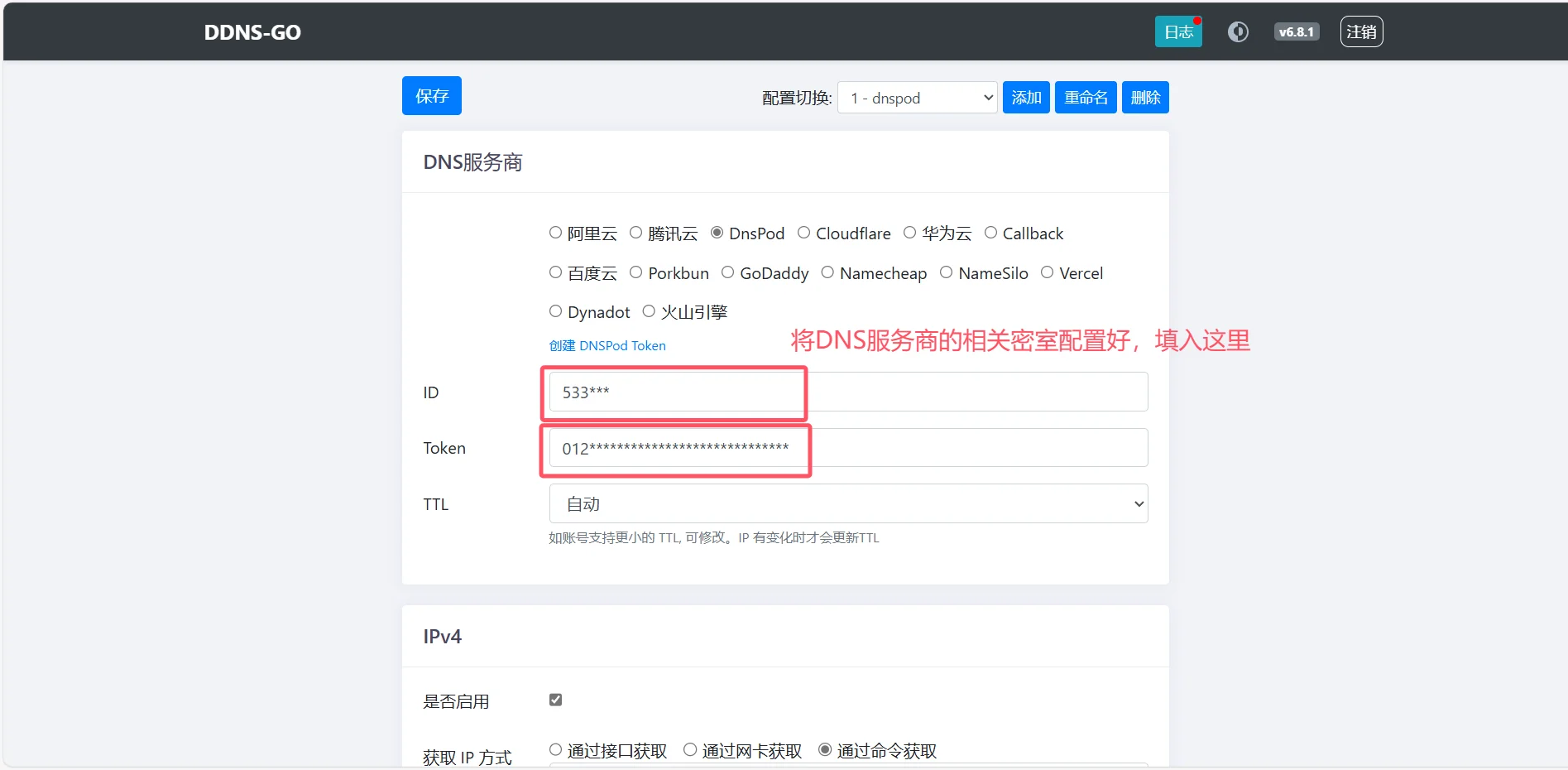Add a new config with 添加

(1026, 98)
